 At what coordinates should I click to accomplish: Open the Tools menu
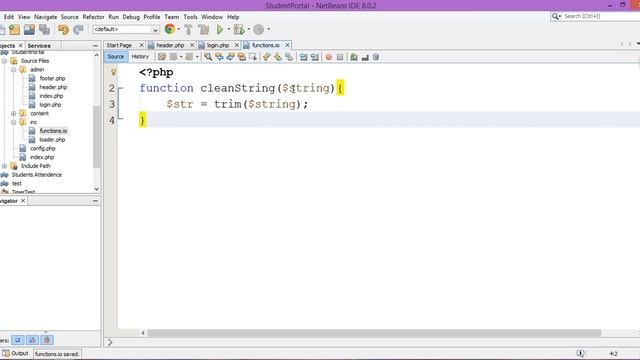[190, 17]
